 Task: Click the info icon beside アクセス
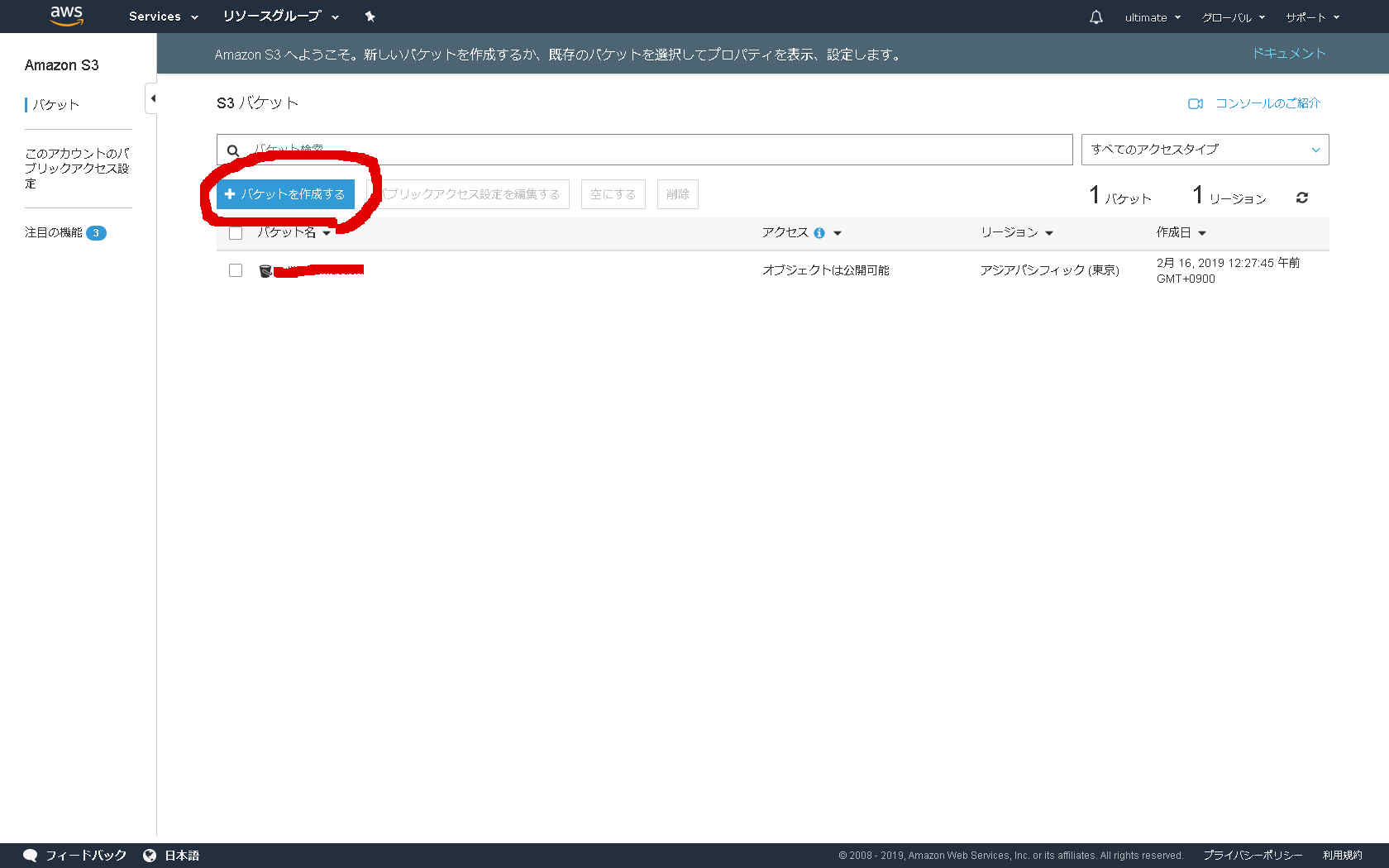click(819, 233)
